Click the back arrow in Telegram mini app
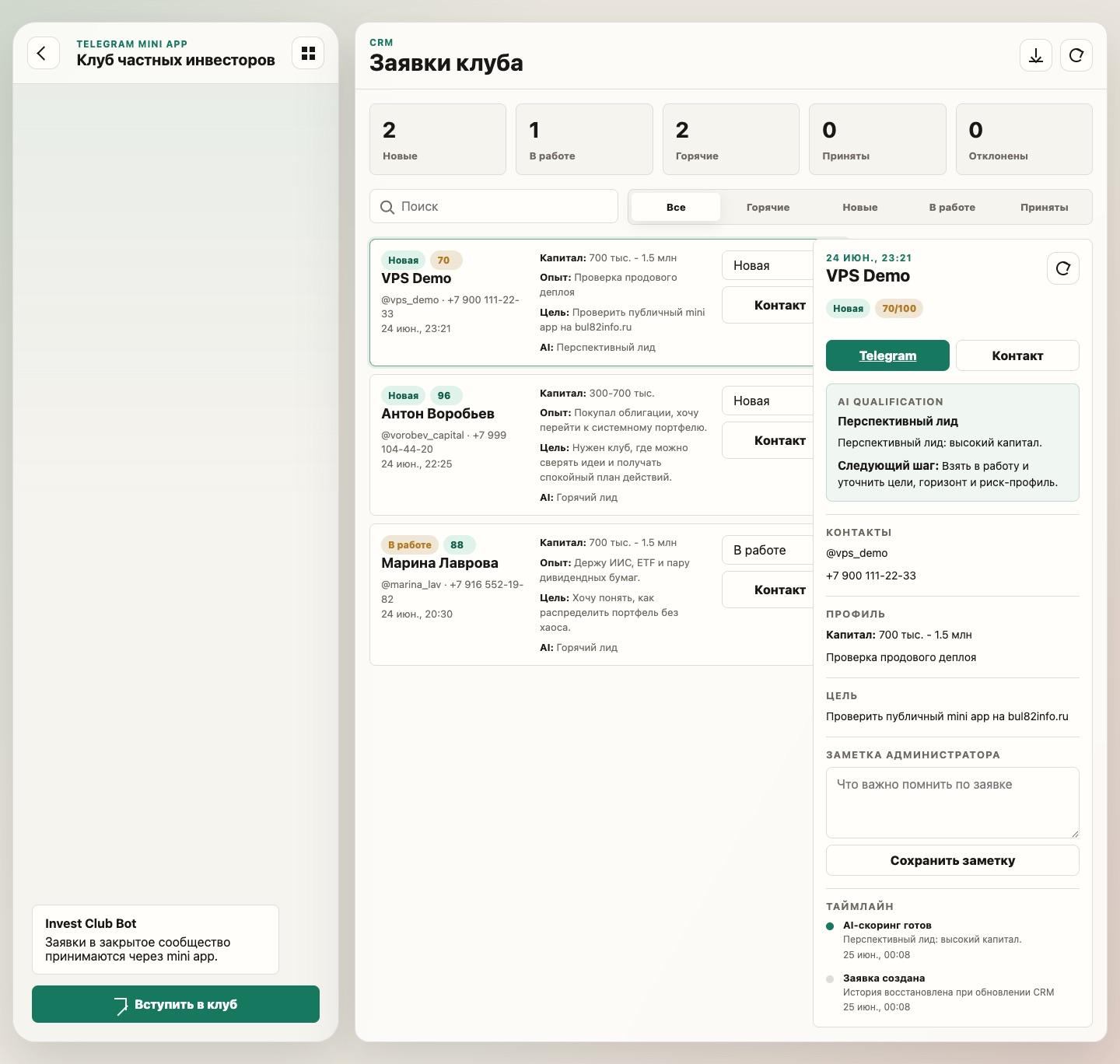1120x1064 pixels. pyautogui.click(x=43, y=53)
